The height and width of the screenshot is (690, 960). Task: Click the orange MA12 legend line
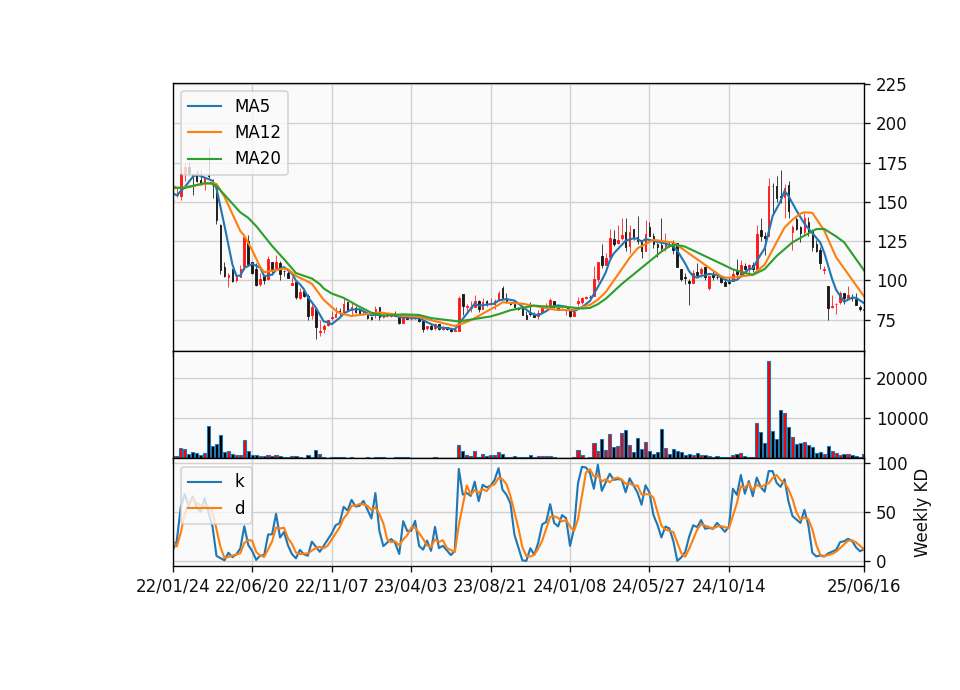coord(204,132)
